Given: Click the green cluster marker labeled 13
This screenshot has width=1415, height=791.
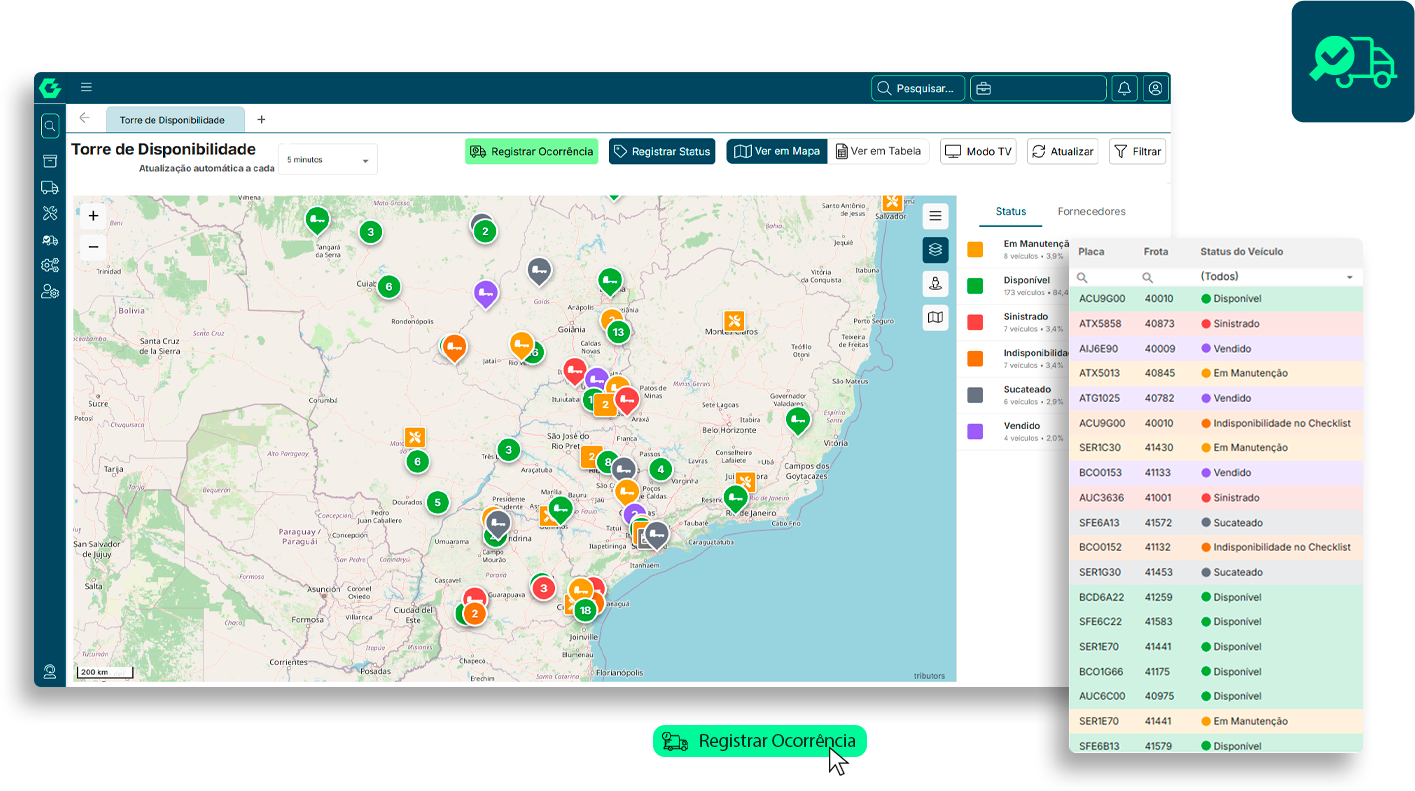Looking at the screenshot, I should pos(618,332).
